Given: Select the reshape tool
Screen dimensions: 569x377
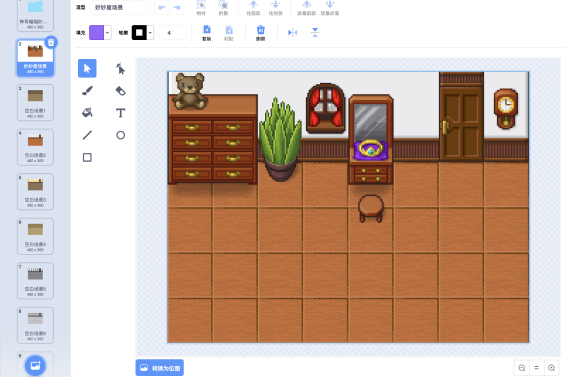Looking at the screenshot, I should 120,68.
